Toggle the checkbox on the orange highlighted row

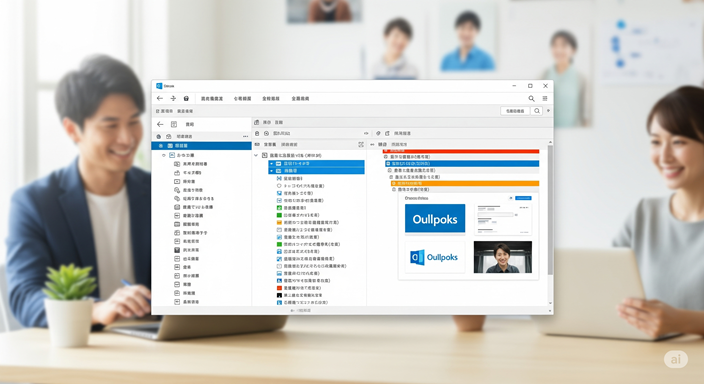(x=393, y=183)
